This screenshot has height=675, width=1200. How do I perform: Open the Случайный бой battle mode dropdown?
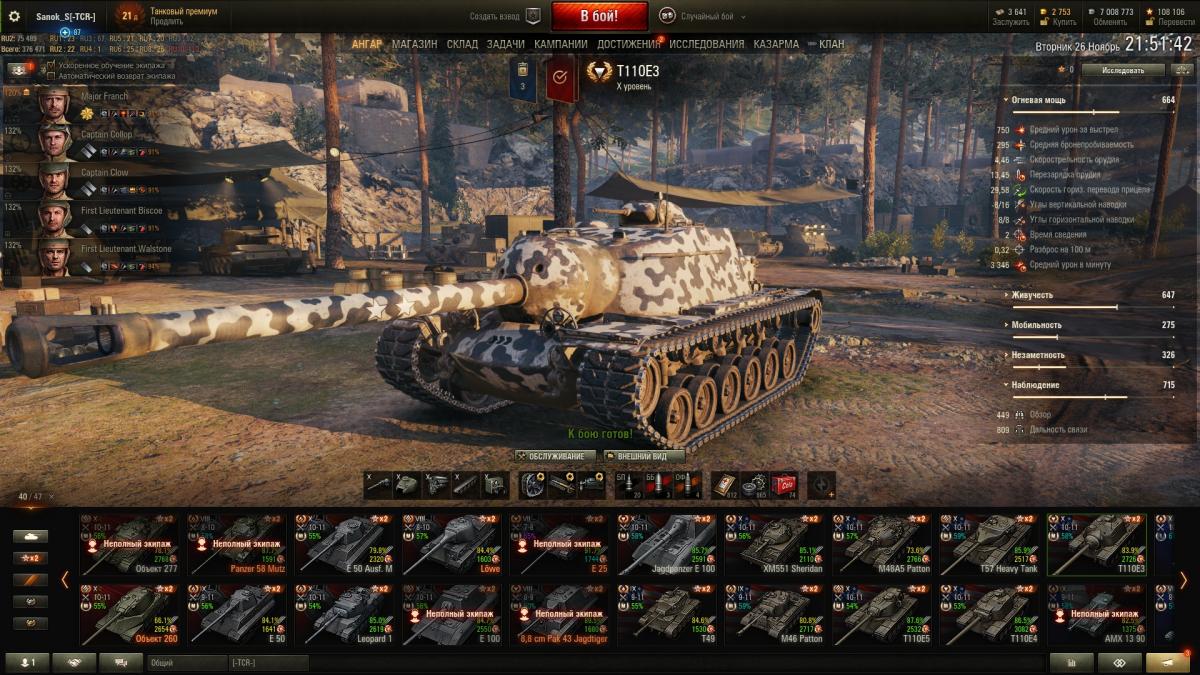coord(698,17)
